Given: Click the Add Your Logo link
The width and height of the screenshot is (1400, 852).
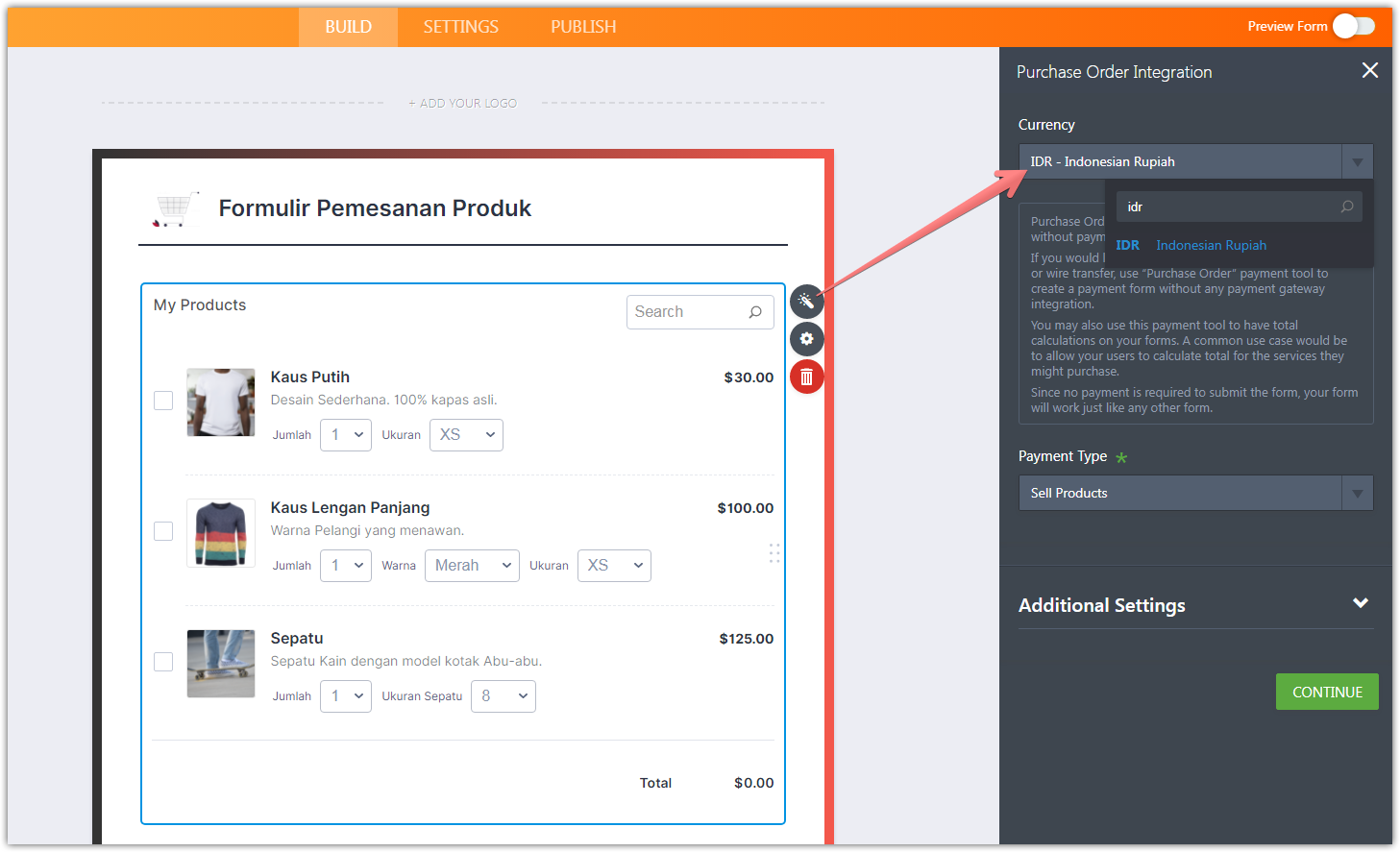Looking at the screenshot, I should pyautogui.click(x=463, y=103).
